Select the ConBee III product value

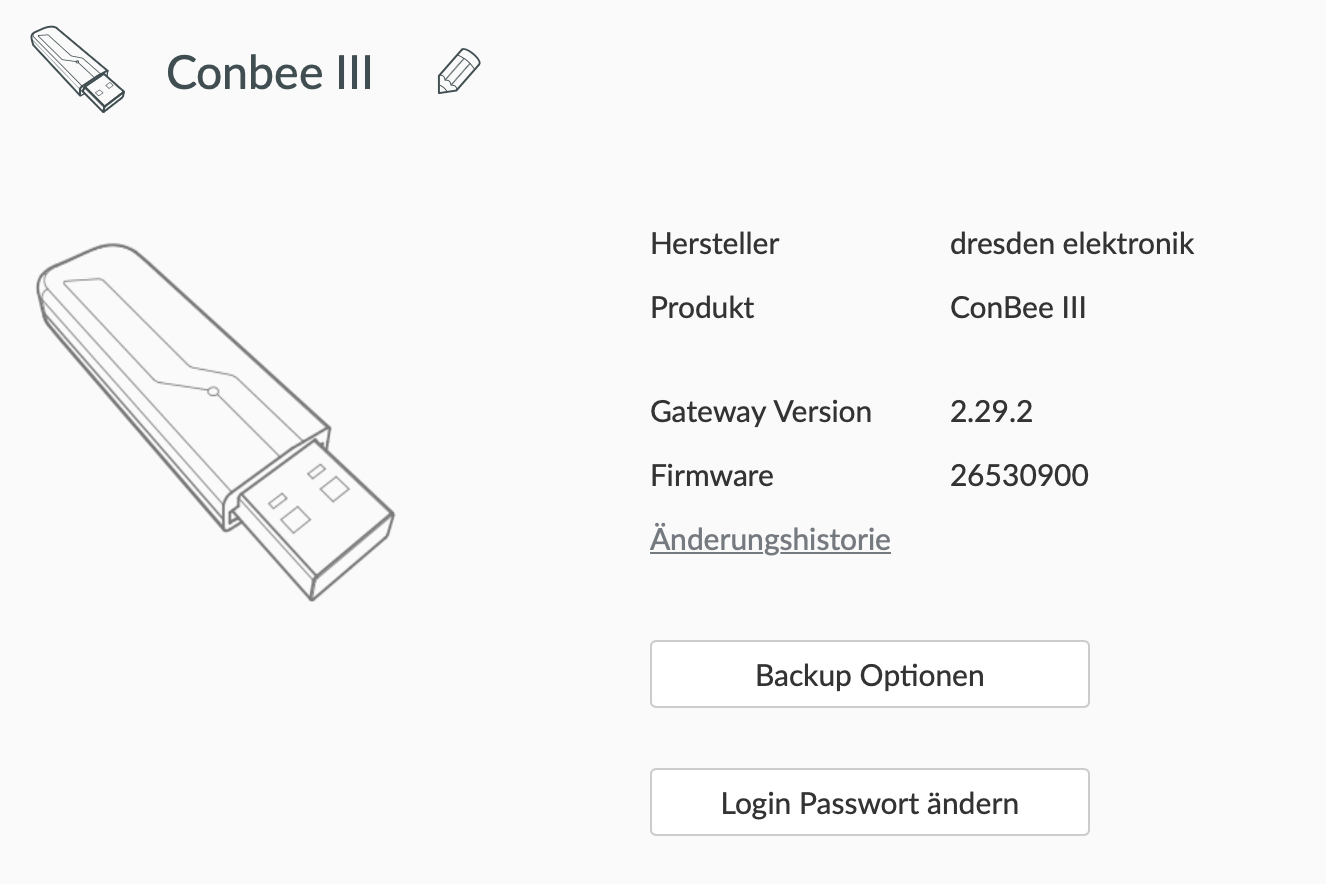click(1018, 307)
